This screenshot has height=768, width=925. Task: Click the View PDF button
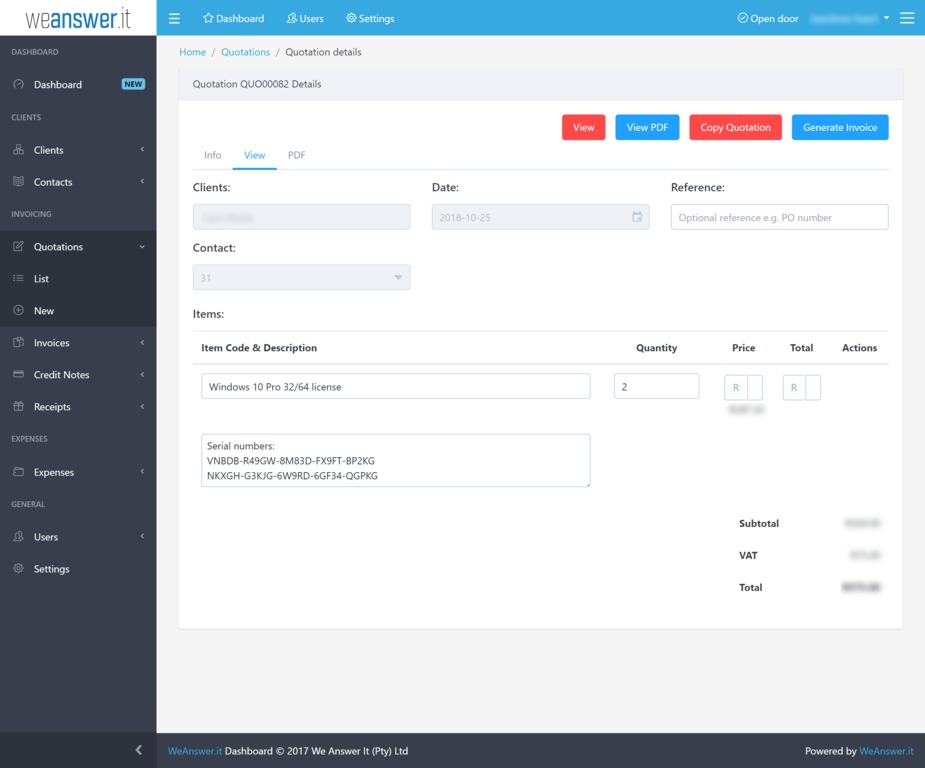tap(647, 127)
